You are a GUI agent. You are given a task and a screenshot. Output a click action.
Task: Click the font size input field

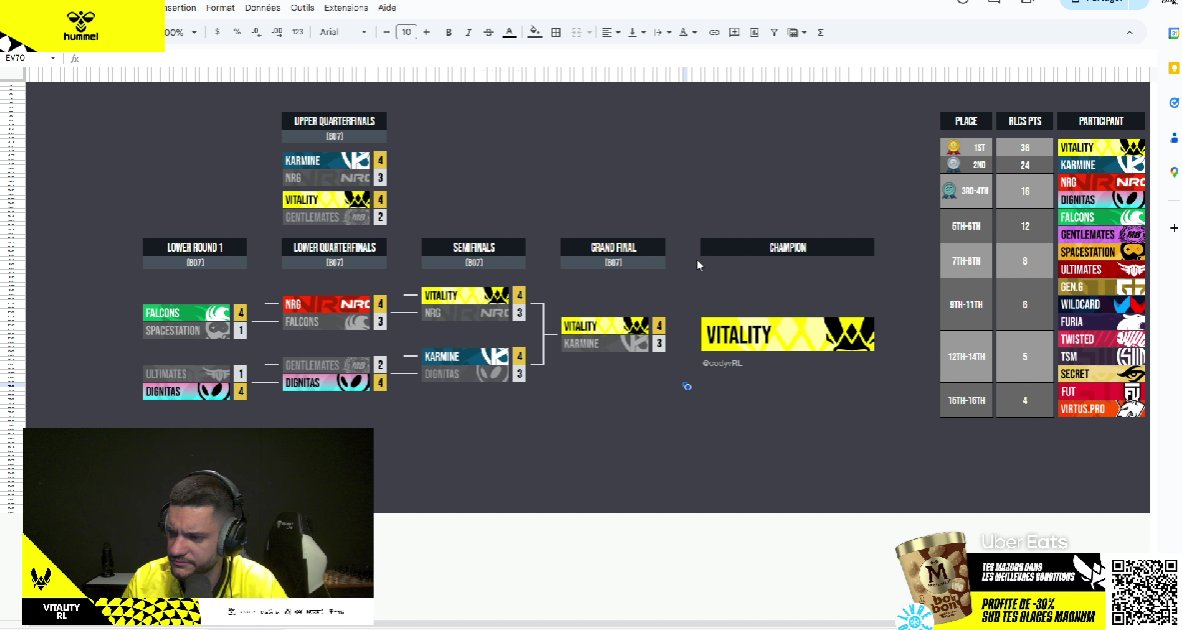point(406,32)
